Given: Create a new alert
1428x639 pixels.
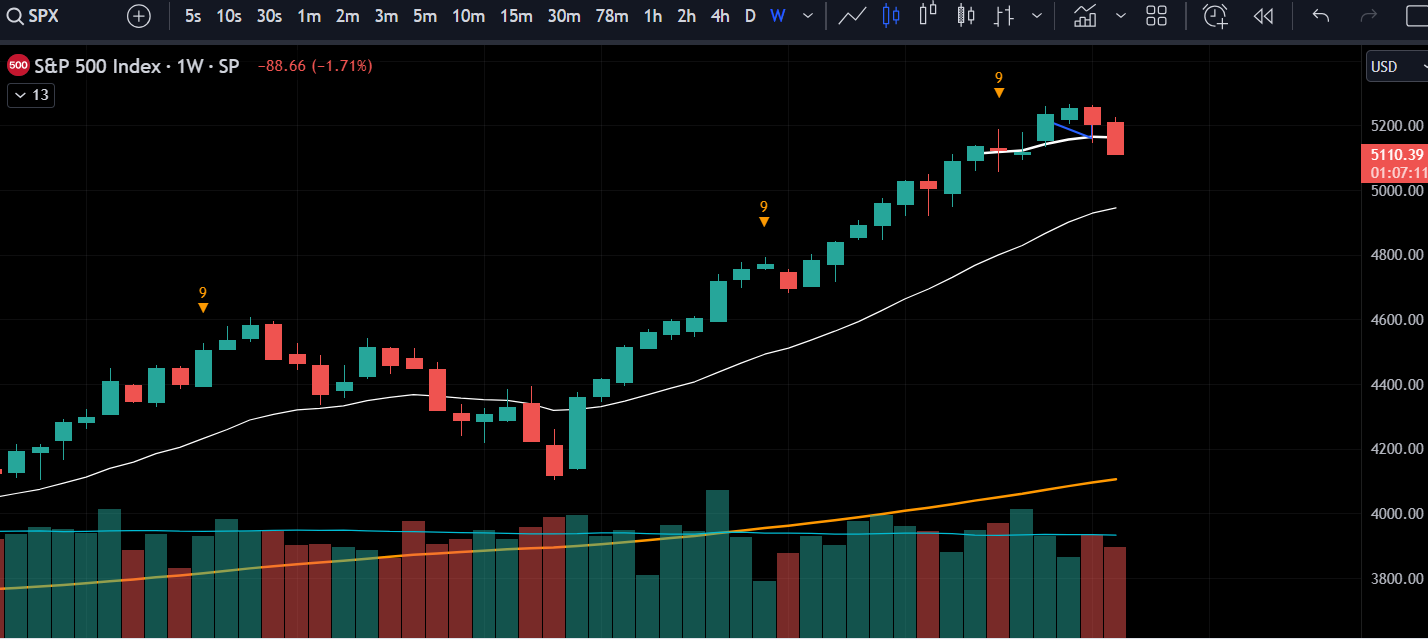Looking at the screenshot, I should pyautogui.click(x=1215, y=16).
